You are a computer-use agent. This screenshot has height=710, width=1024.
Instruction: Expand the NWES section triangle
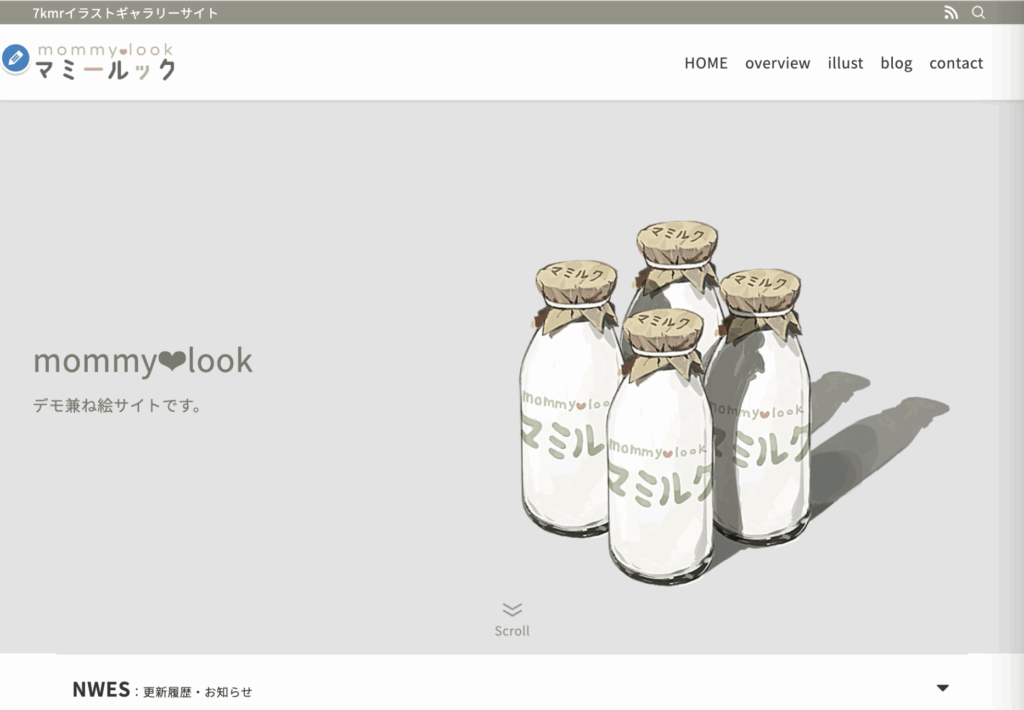click(942, 688)
